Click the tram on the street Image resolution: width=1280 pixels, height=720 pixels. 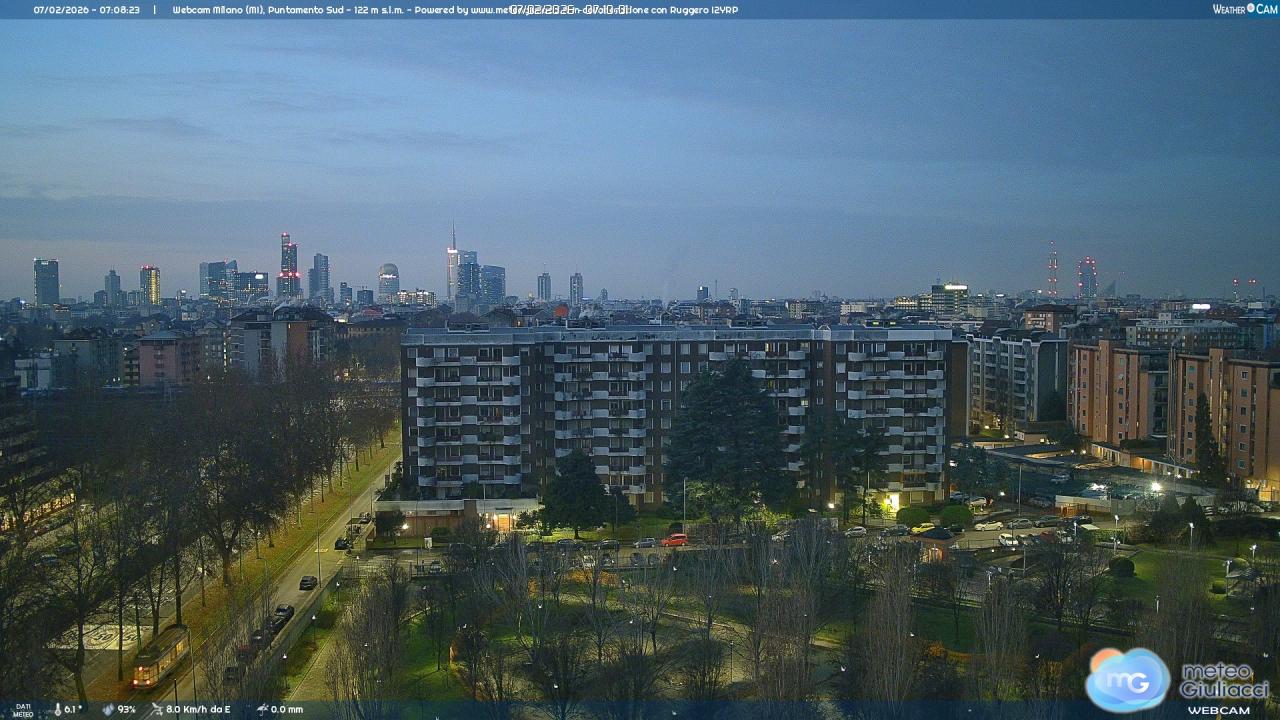pos(160,655)
